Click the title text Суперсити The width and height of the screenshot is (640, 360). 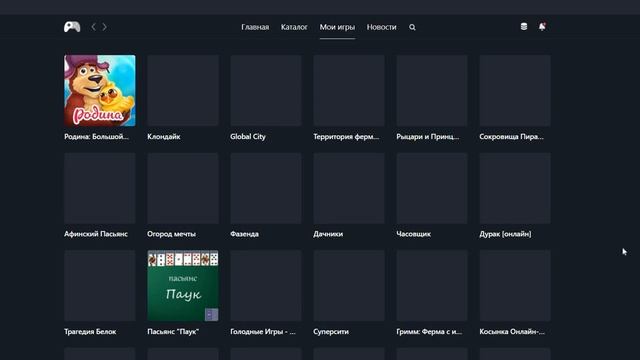point(331,331)
